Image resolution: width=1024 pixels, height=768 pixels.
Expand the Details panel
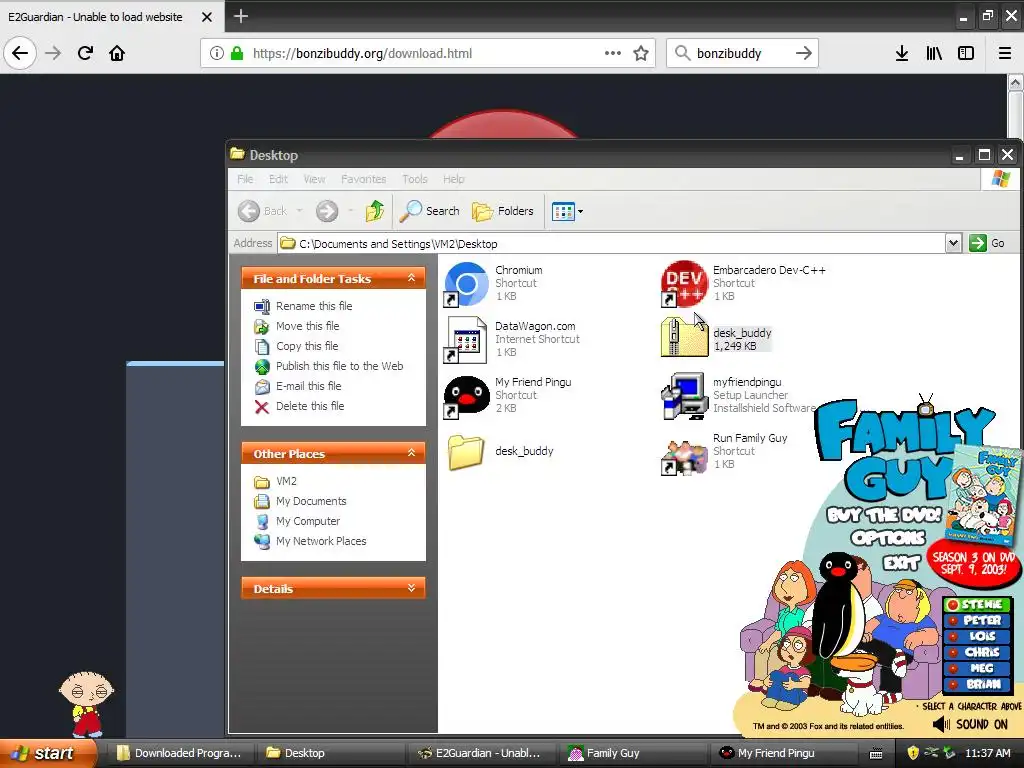pyautogui.click(x=411, y=588)
